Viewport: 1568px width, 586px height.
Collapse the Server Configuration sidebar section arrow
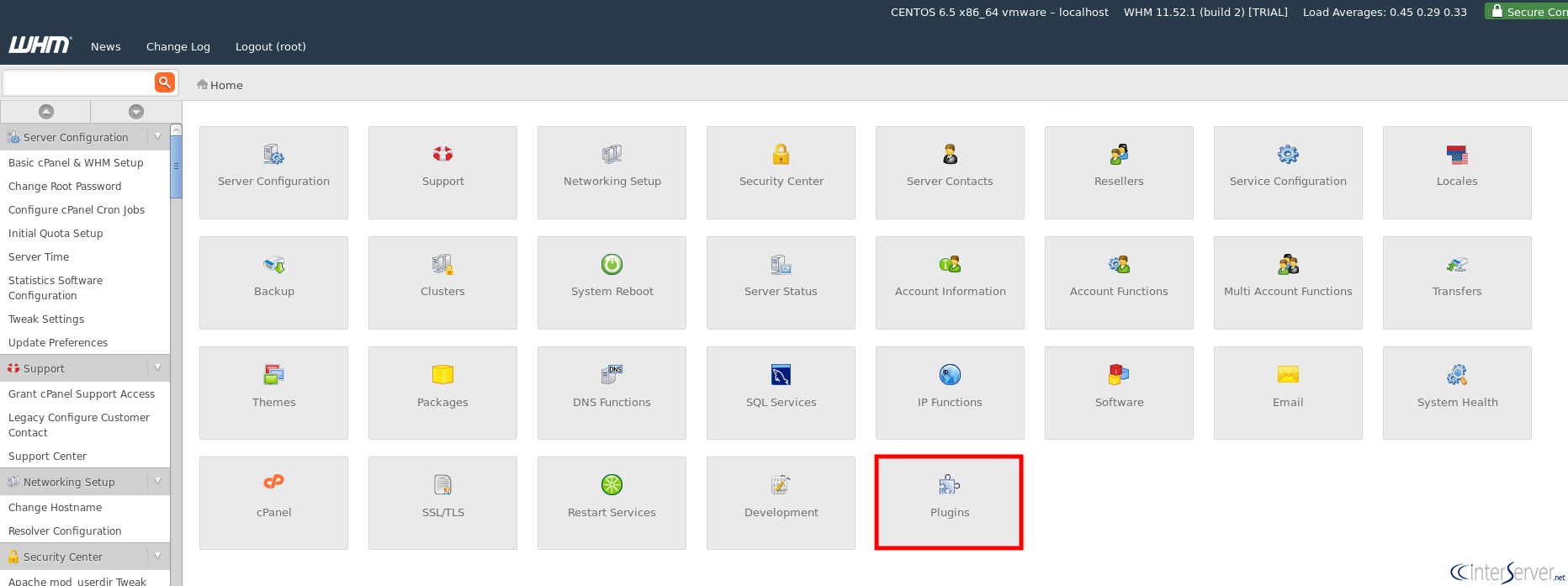[x=158, y=136]
